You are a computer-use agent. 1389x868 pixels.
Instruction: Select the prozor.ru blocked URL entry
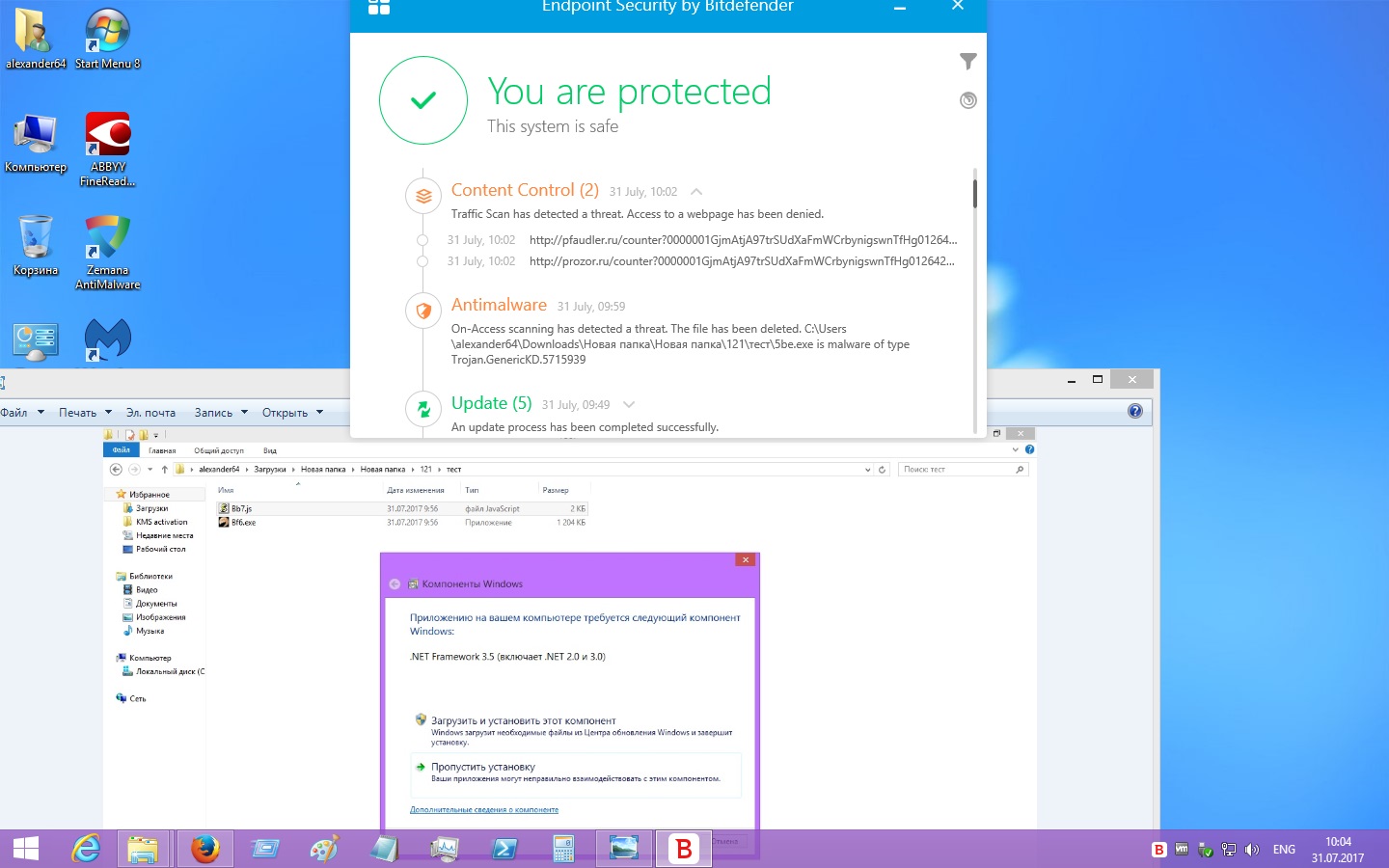point(742,261)
